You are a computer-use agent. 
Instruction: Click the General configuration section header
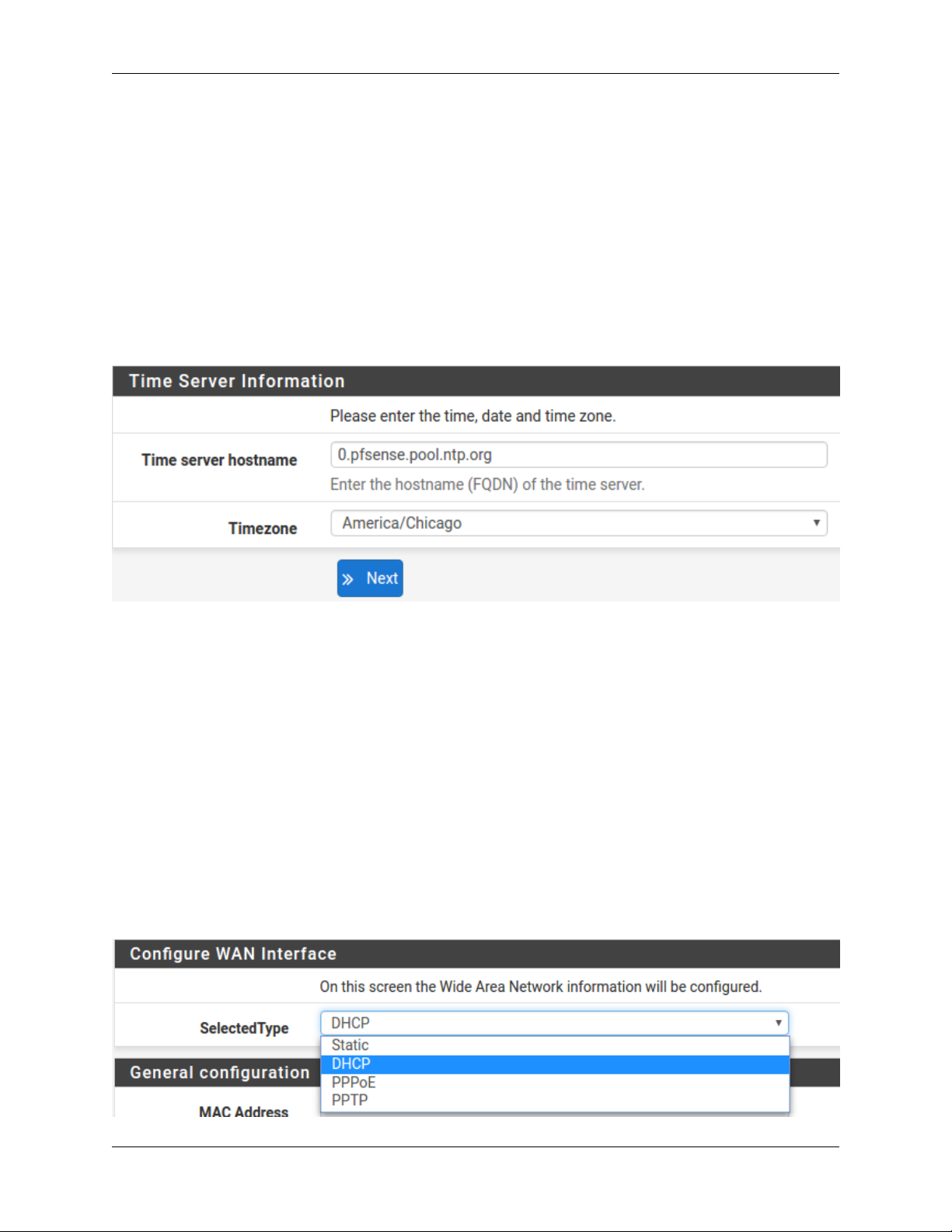[220, 1073]
